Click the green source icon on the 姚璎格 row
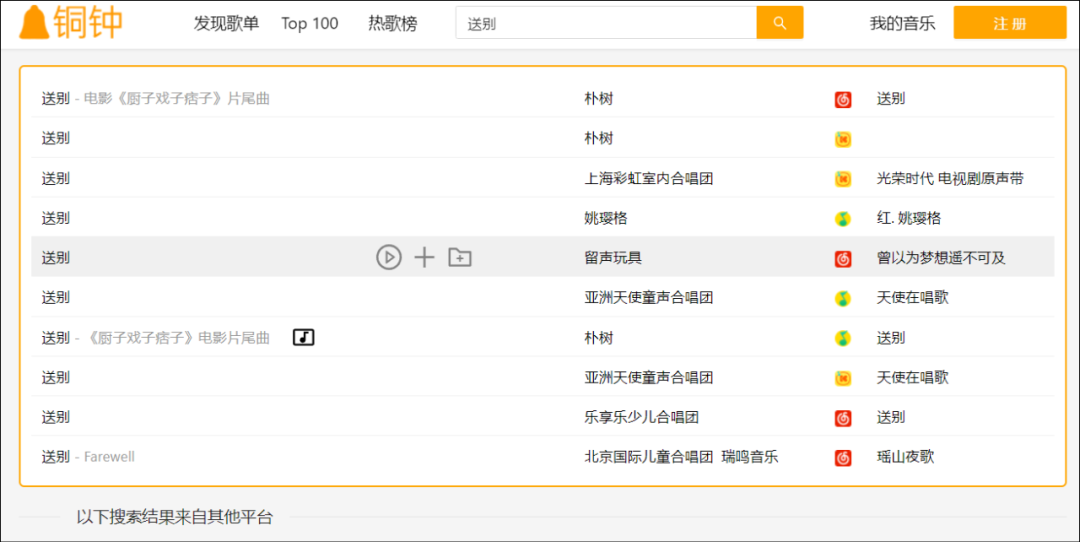Image resolution: width=1080 pixels, height=542 pixels. [843, 219]
